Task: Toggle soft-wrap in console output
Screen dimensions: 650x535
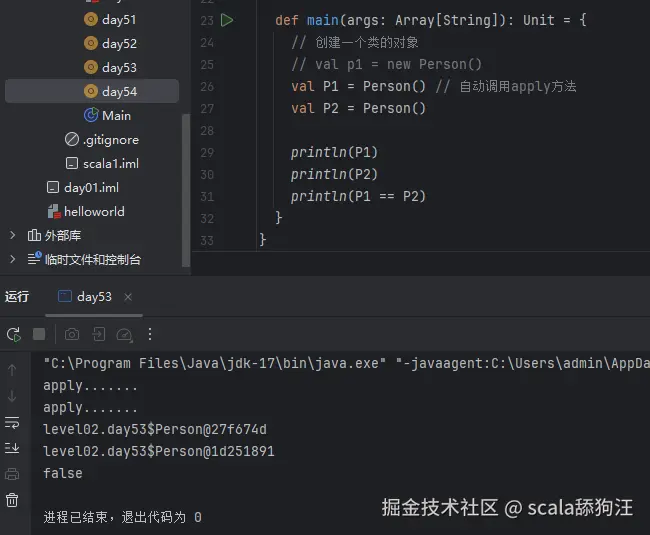Action: (12, 422)
